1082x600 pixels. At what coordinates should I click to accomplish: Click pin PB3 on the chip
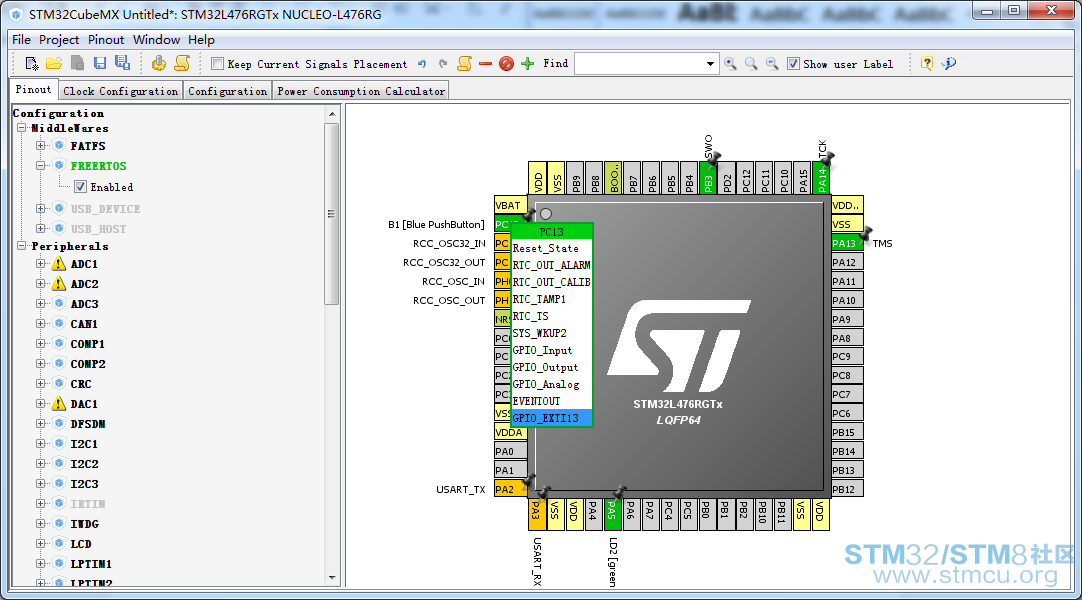point(709,178)
